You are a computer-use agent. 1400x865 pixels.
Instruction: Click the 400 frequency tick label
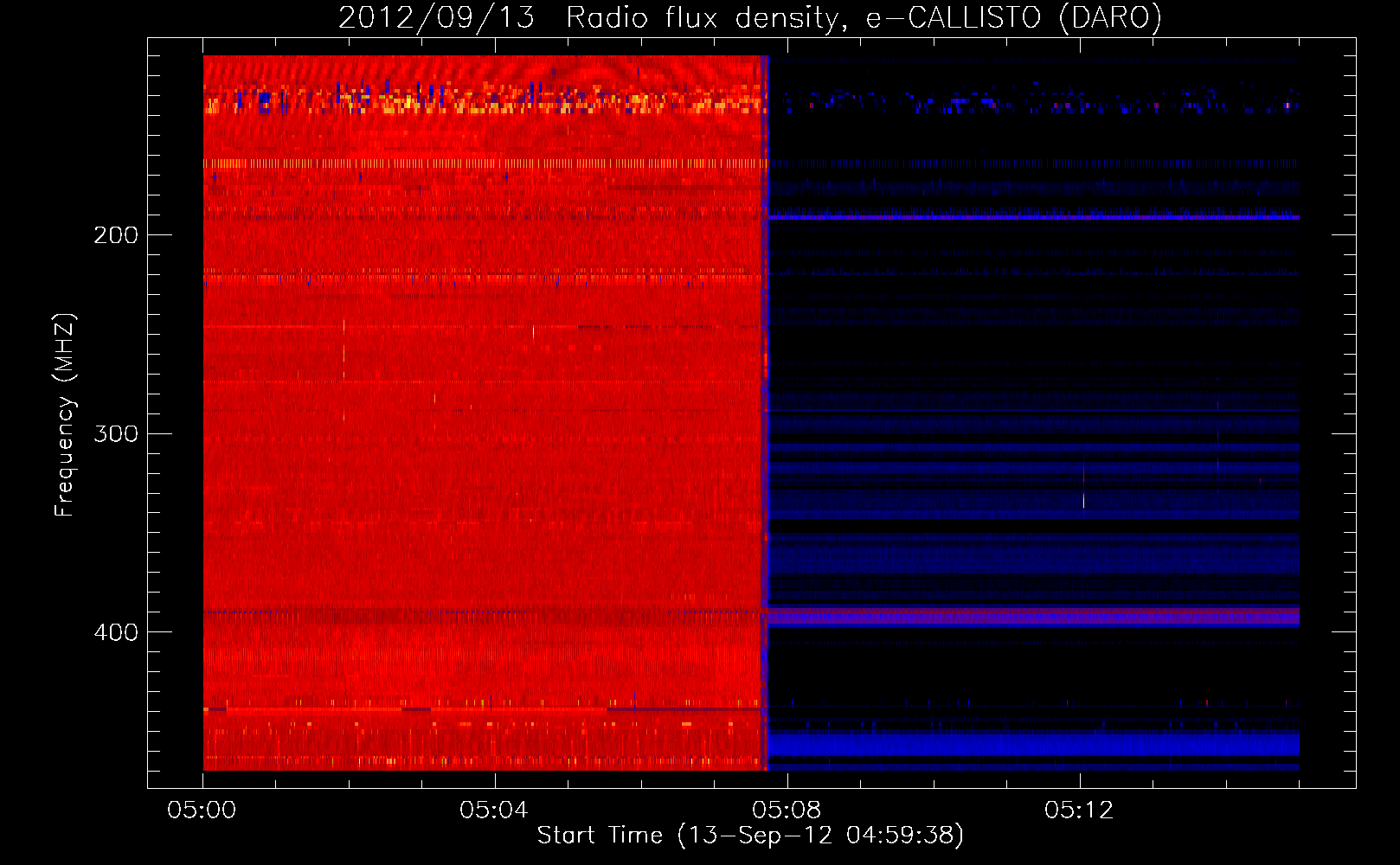click(x=116, y=632)
